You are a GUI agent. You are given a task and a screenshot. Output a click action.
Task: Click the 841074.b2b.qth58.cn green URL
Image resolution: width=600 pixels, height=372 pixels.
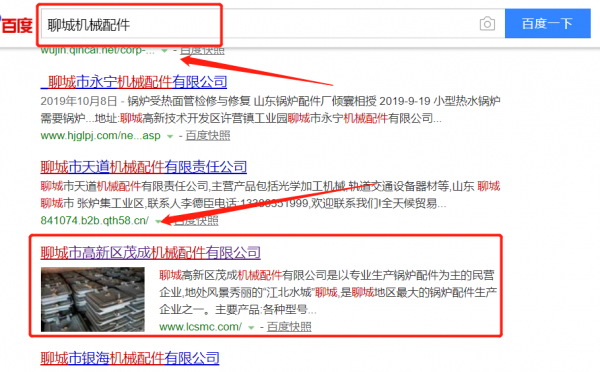(95, 220)
